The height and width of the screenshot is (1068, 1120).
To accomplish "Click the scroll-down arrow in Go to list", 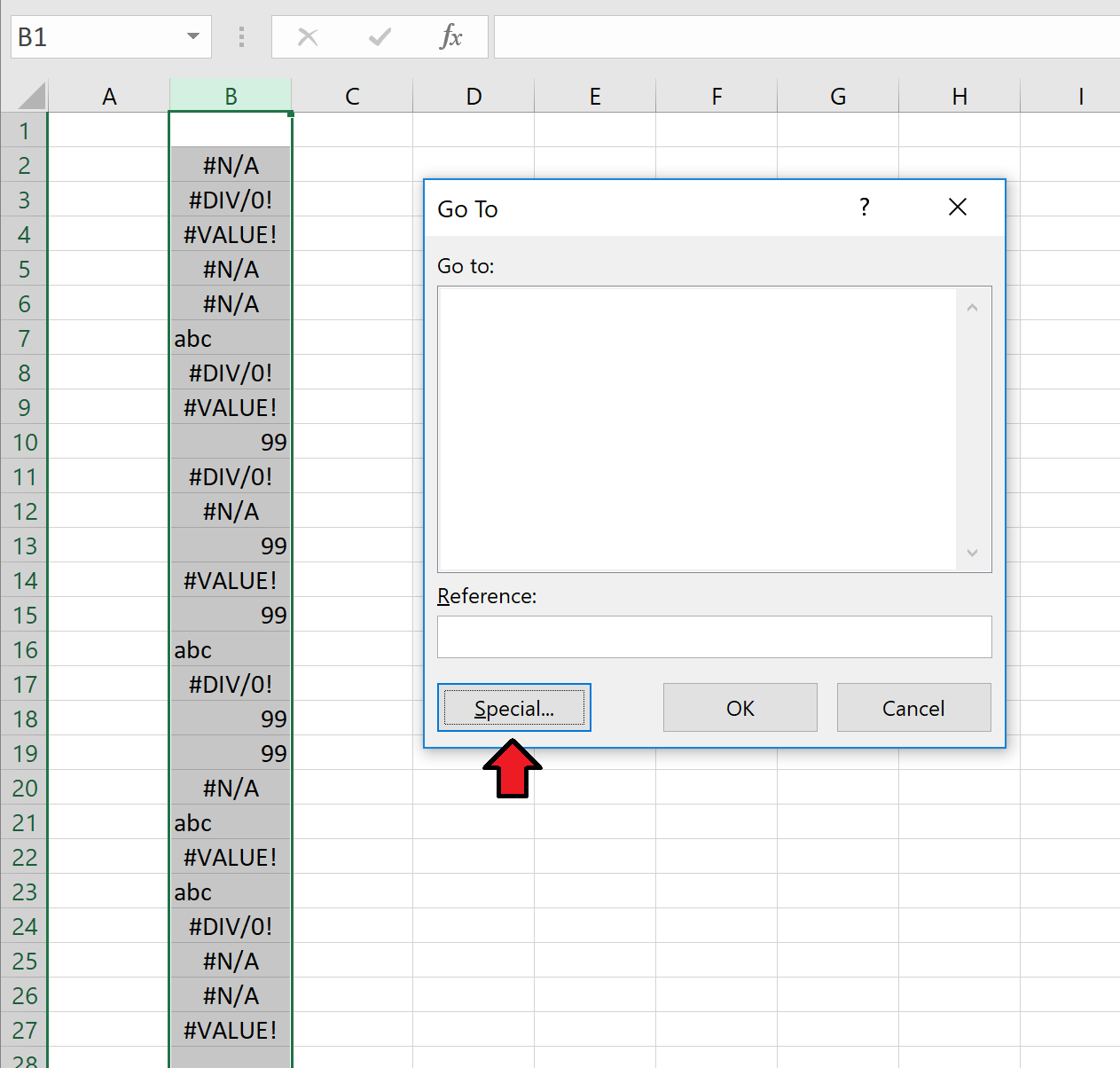I will (972, 552).
